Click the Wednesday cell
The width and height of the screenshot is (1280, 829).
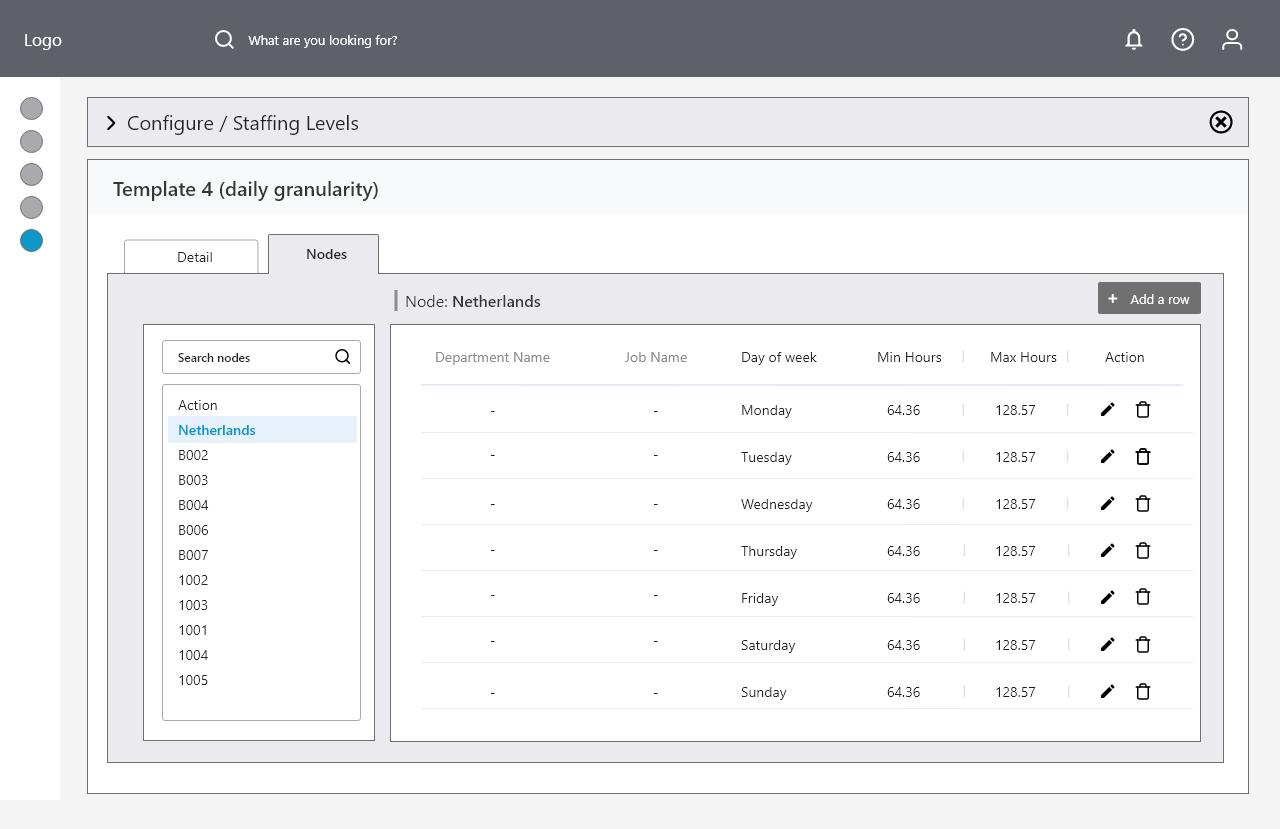(x=777, y=504)
